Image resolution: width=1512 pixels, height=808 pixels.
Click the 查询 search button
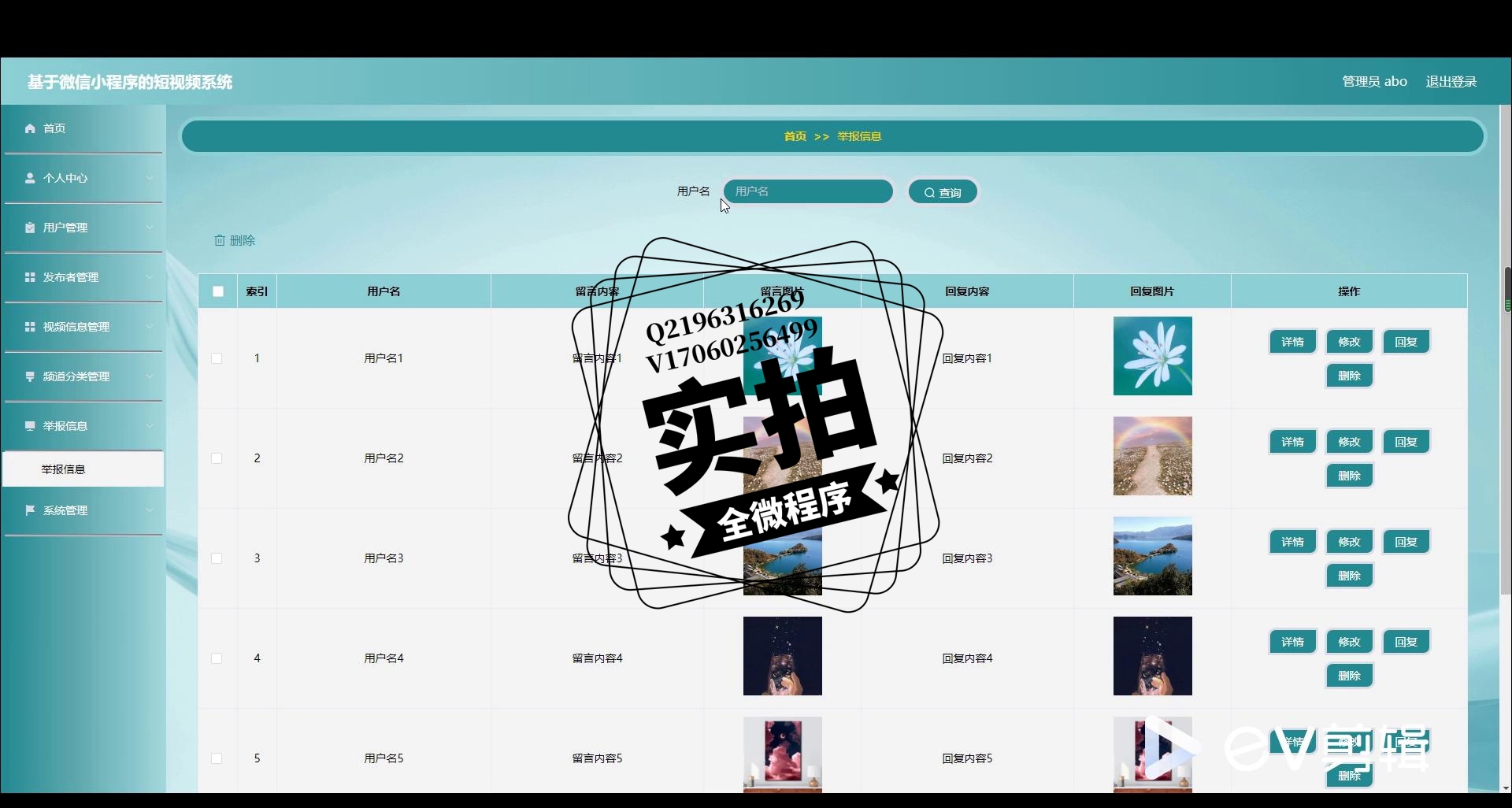coord(943,192)
